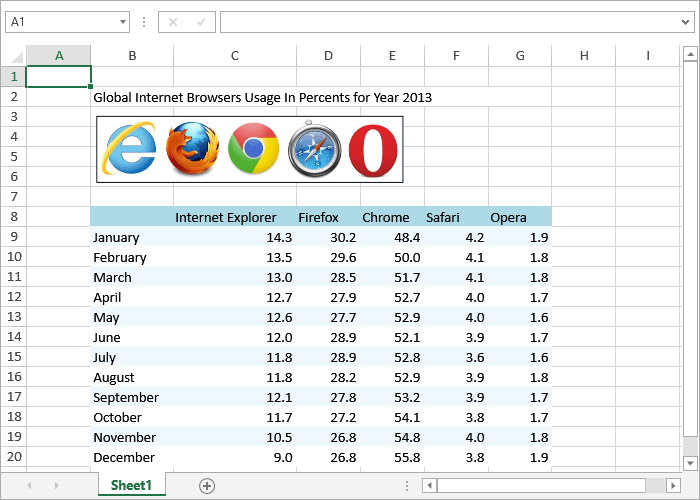
Task: Click the Firefox logo image
Action: [x=192, y=148]
